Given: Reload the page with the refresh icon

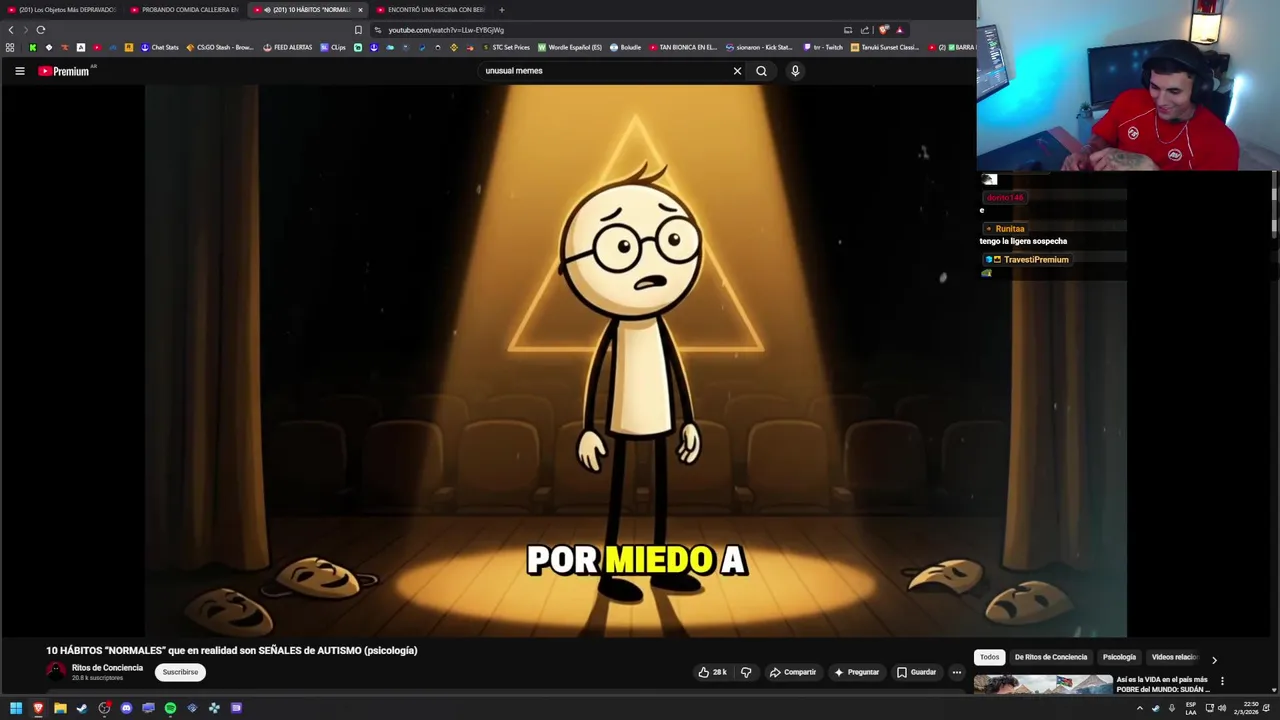Looking at the screenshot, I should [40, 30].
